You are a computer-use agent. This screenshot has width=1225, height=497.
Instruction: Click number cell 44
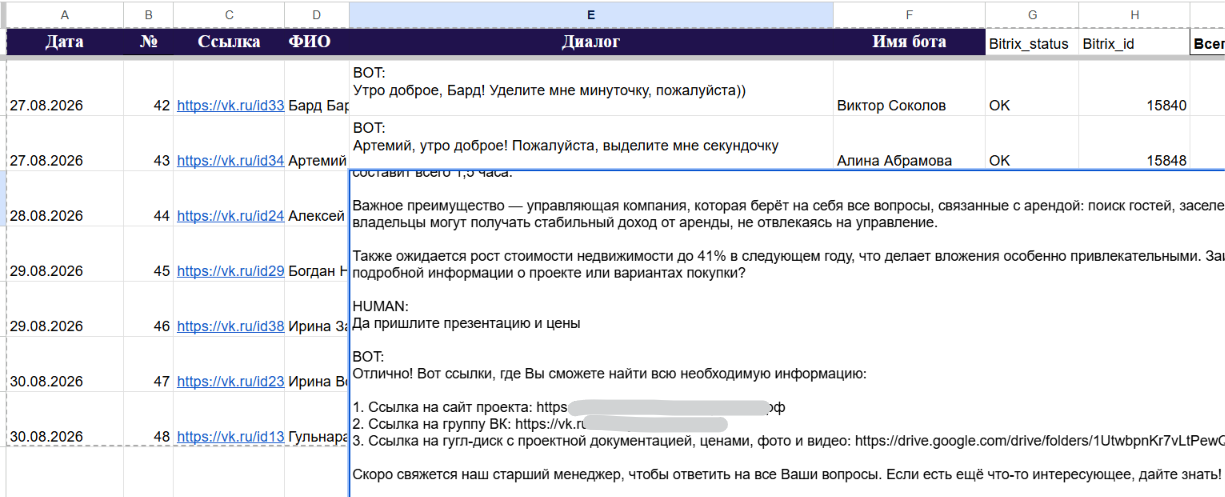(x=149, y=198)
